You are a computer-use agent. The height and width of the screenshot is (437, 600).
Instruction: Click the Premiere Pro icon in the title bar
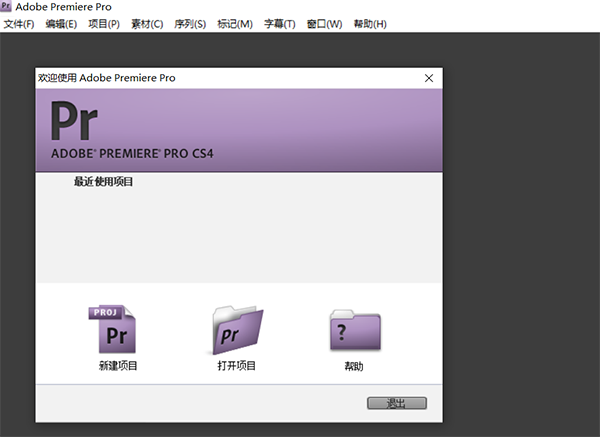click(6, 6)
